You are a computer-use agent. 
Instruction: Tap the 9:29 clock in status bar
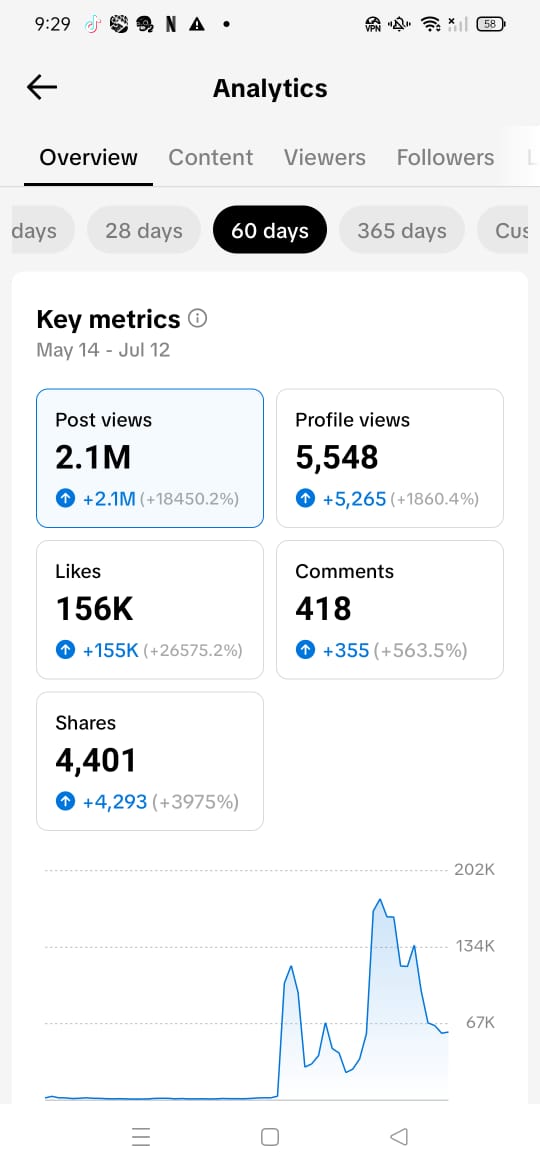click(x=52, y=25)
